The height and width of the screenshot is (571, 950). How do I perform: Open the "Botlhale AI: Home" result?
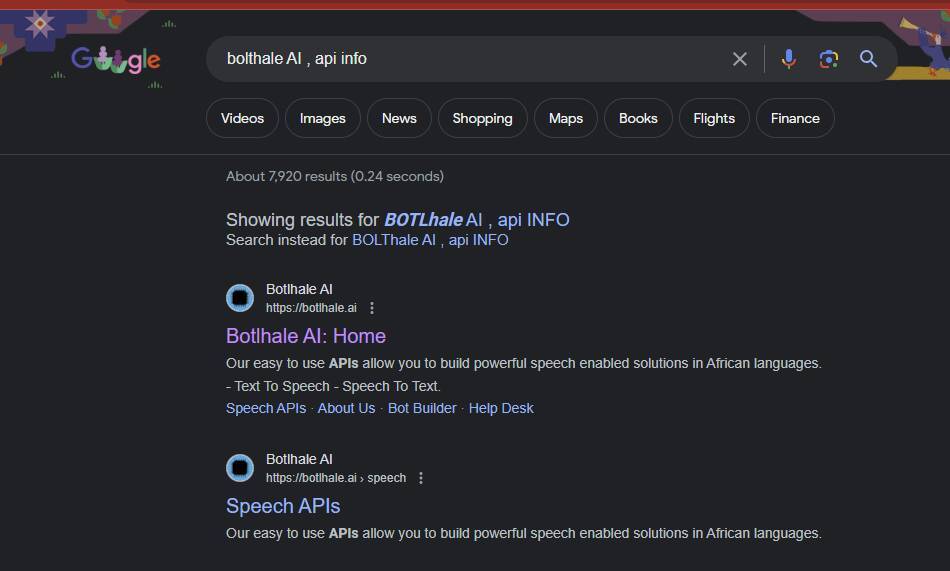(306, 336)
